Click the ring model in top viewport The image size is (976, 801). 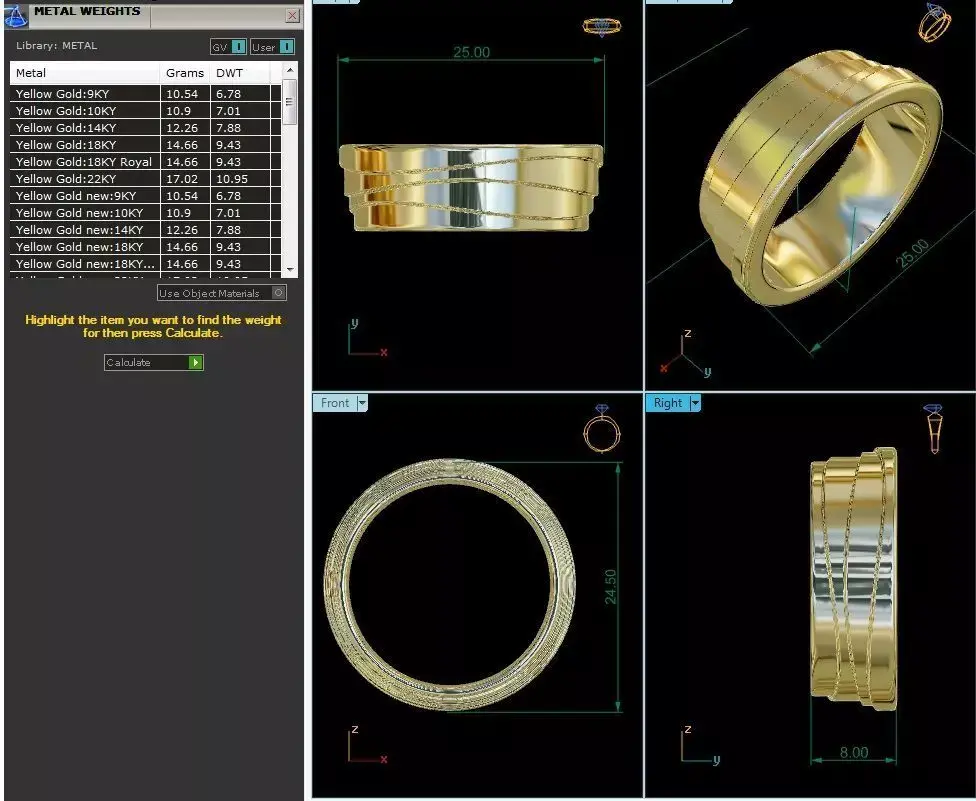point(471,187)
